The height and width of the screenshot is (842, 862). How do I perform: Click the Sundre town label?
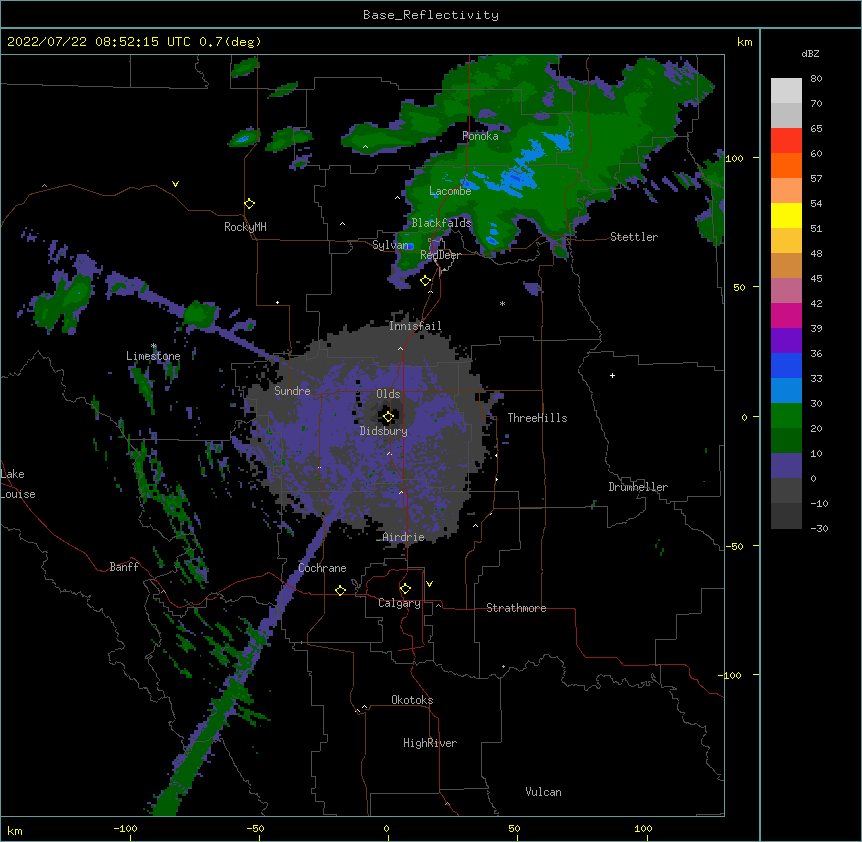[x=292, y=391]
